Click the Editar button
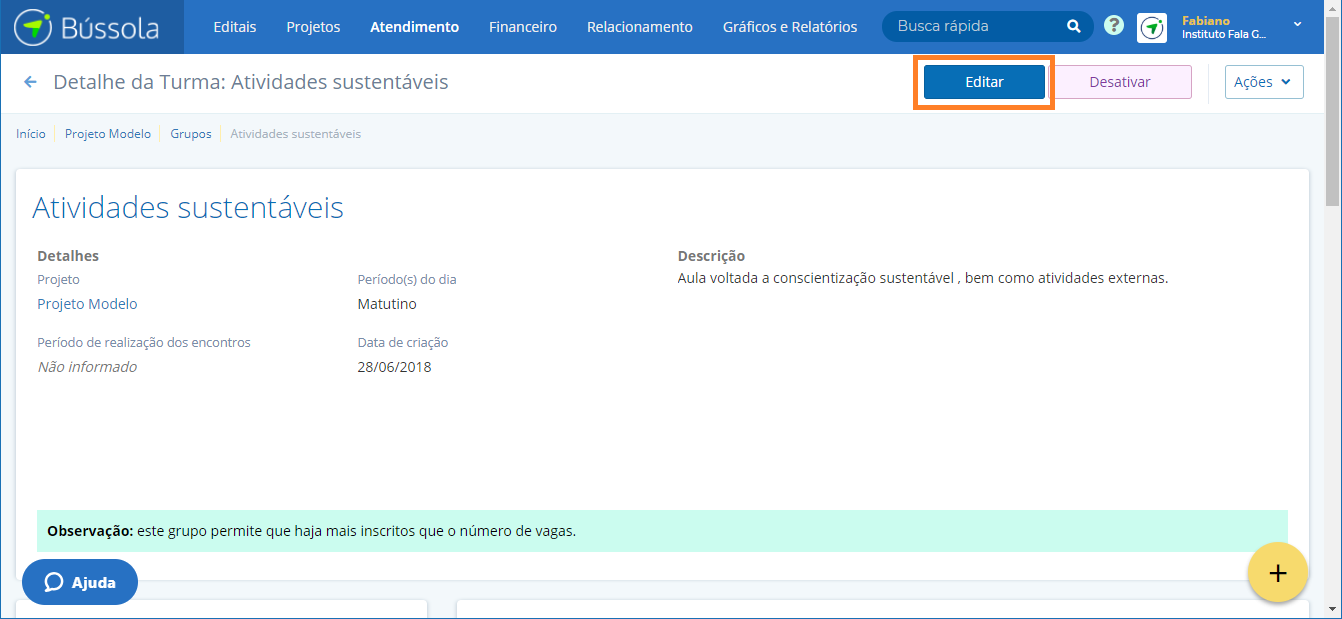This screenshot has height=619, width=1342. 984,82
